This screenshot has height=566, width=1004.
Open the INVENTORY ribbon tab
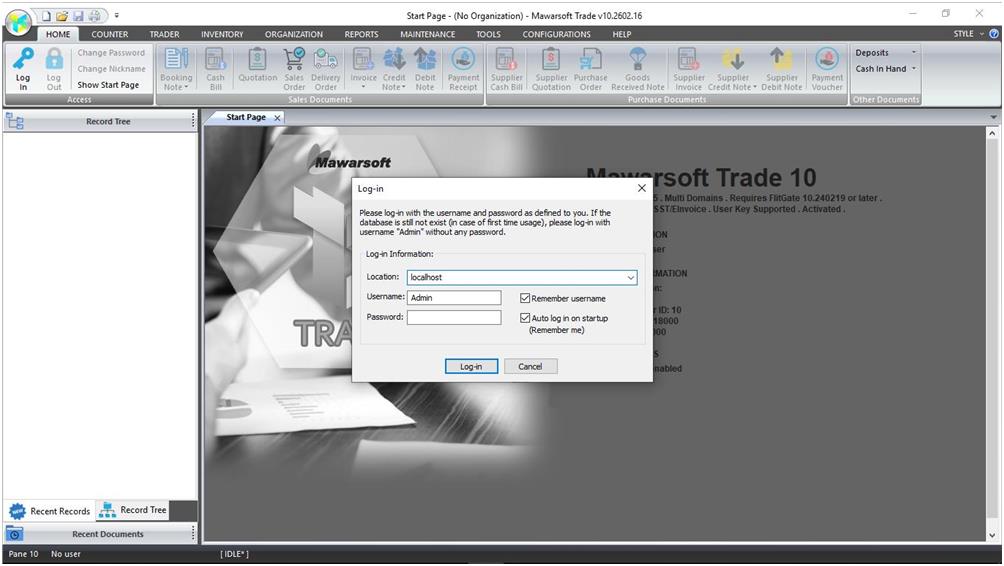[x=222, y=34]
